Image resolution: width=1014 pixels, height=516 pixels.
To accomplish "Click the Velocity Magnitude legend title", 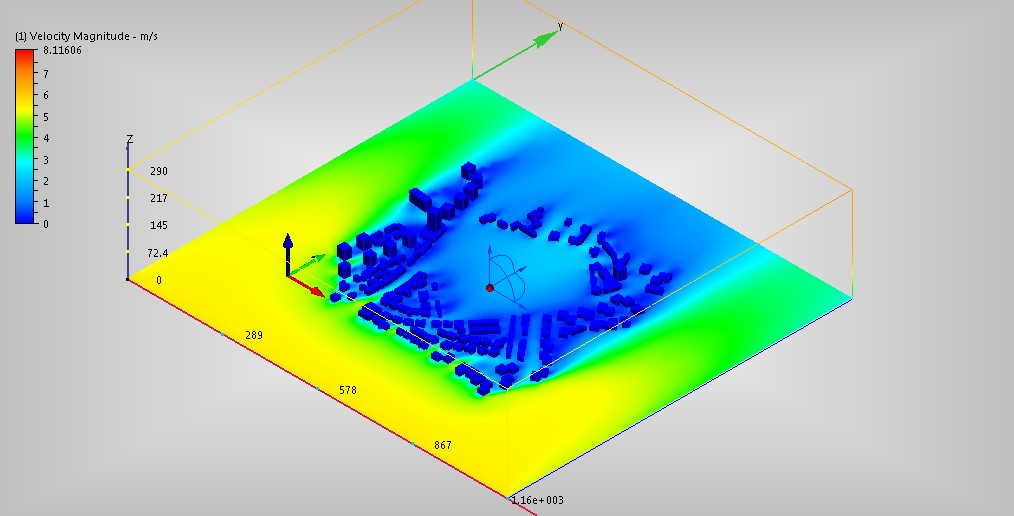I will [86, 36].
